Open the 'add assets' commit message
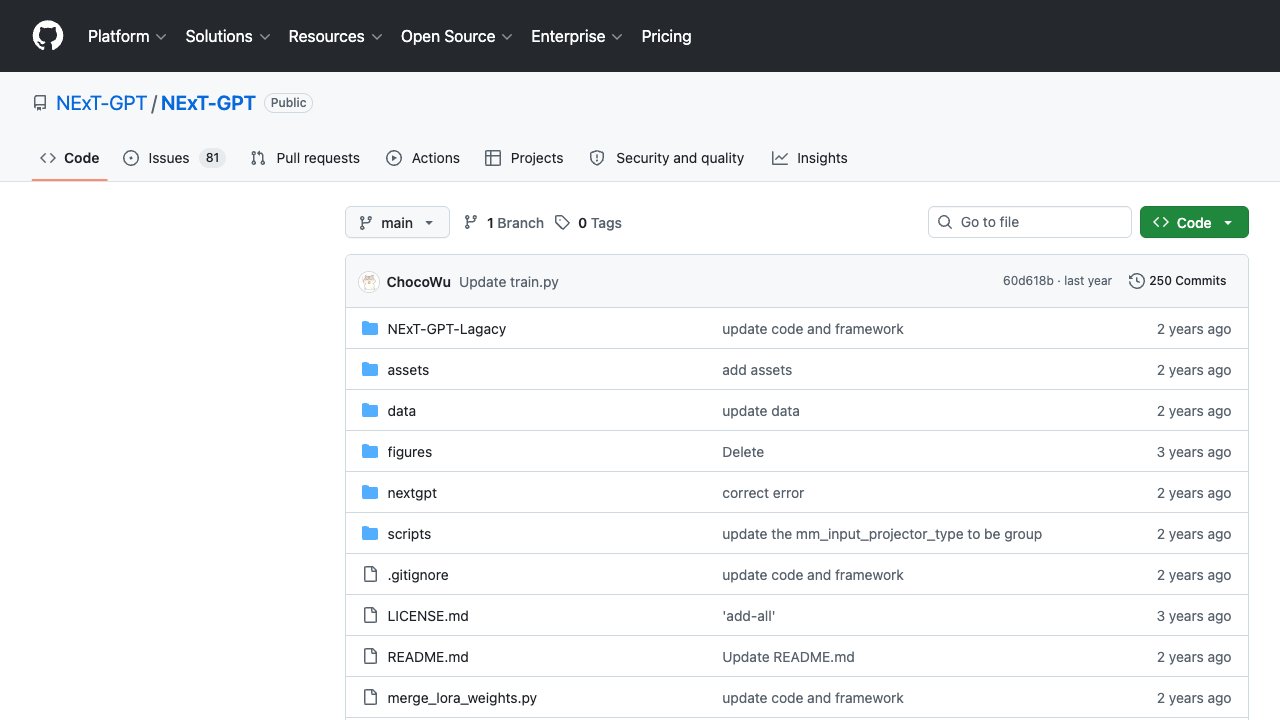1280x720 pixels. coord(757,370)
